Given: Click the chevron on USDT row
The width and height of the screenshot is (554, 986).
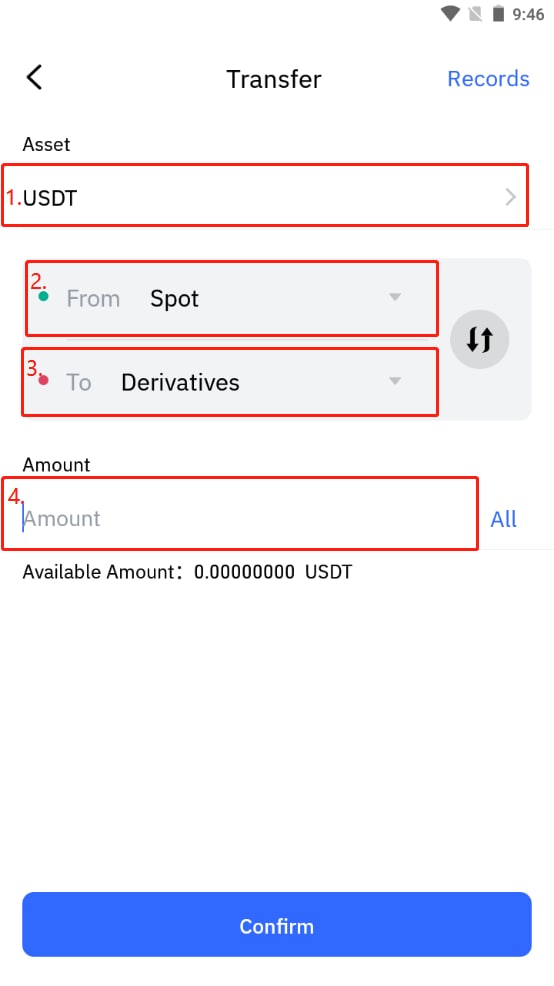Looking at the screenshot, I should point(511,197).
